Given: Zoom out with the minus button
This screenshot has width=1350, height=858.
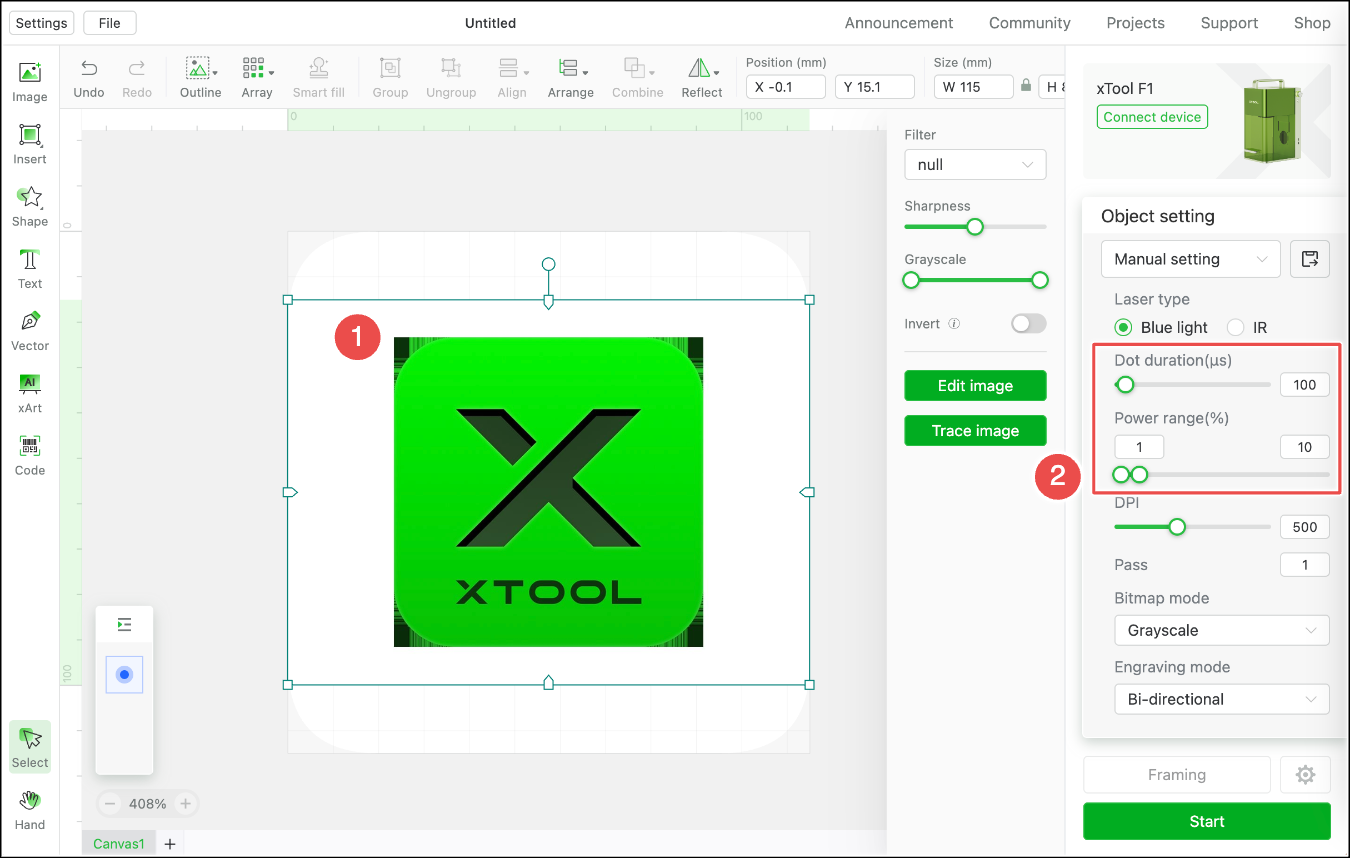Looking at the screenshot, I should point(111,803).
